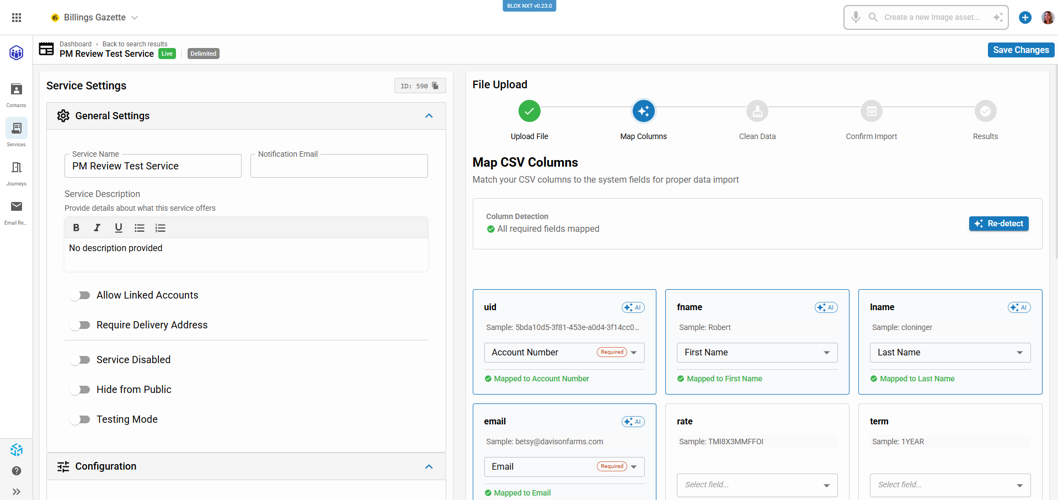1058x500 pixels.
Task: Open email field mapping dropdown
Action: point(564,467)
